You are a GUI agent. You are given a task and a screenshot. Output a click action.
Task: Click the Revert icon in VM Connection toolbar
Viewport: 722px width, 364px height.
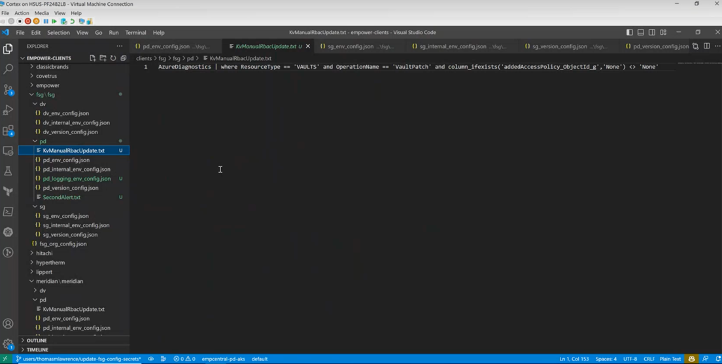[x=72, y=21]
